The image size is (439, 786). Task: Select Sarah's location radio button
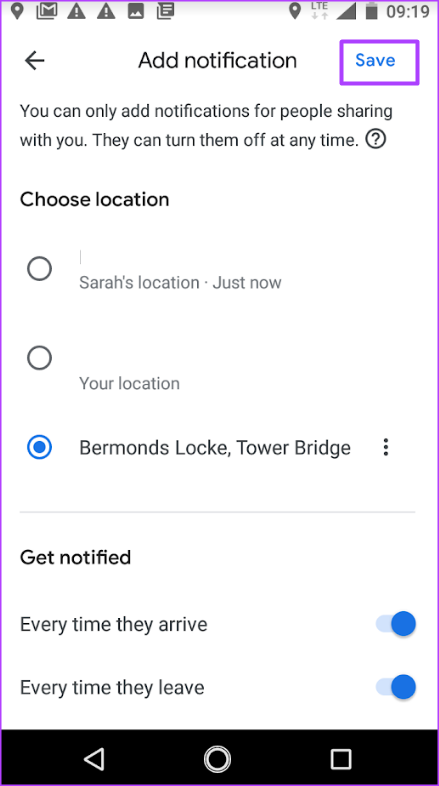click(x=39, y=269)
